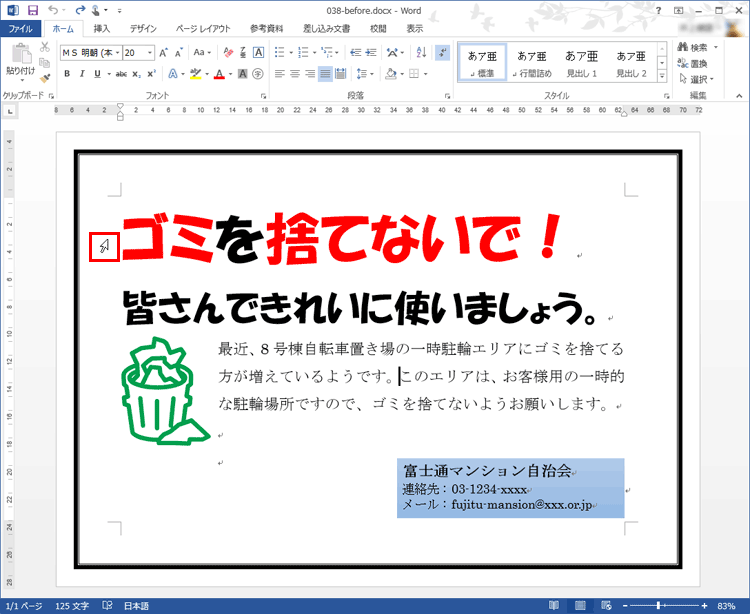Click the Copy icon in the clipboard group
750x614 pixels.
tap(44, 63)
